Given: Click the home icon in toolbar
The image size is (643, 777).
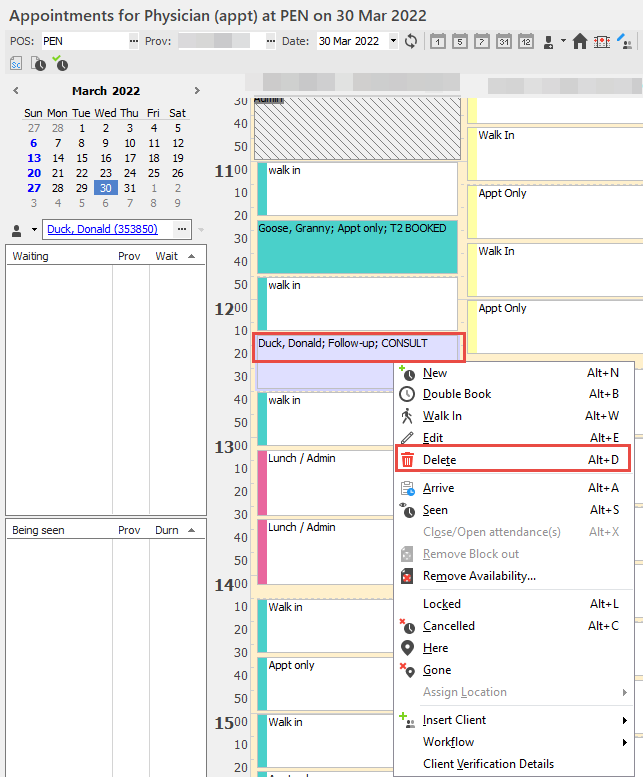Looking at the screenshot, I should [579, 41].
